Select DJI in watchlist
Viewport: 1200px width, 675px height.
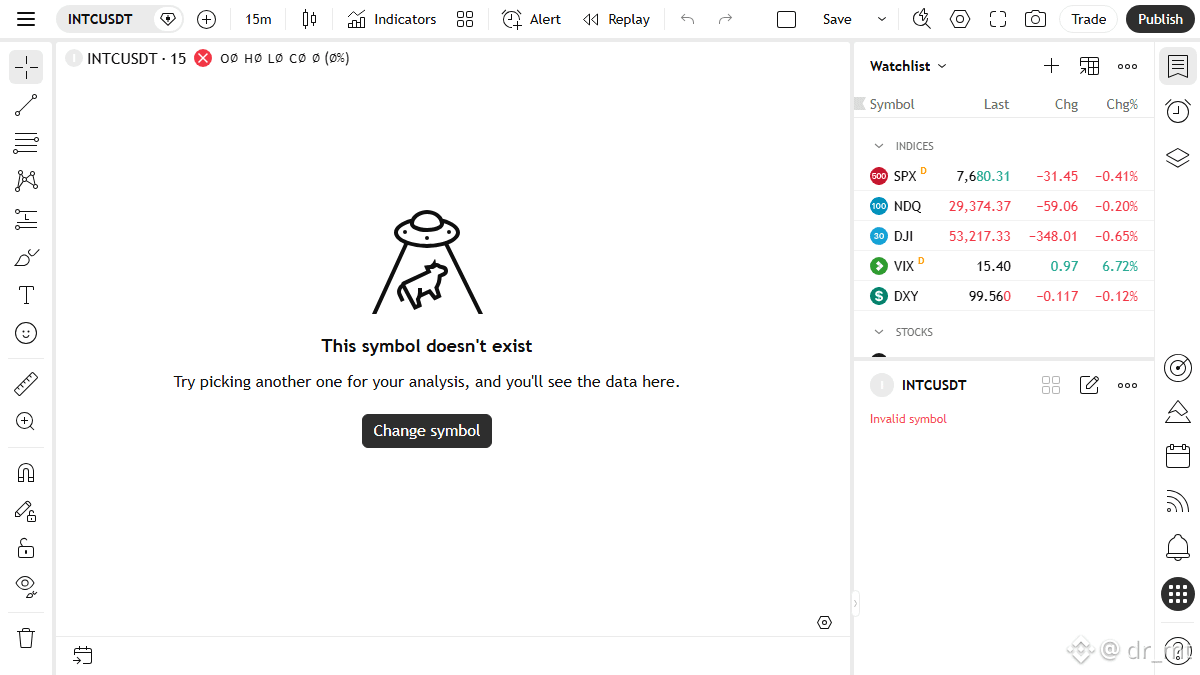1004,236
